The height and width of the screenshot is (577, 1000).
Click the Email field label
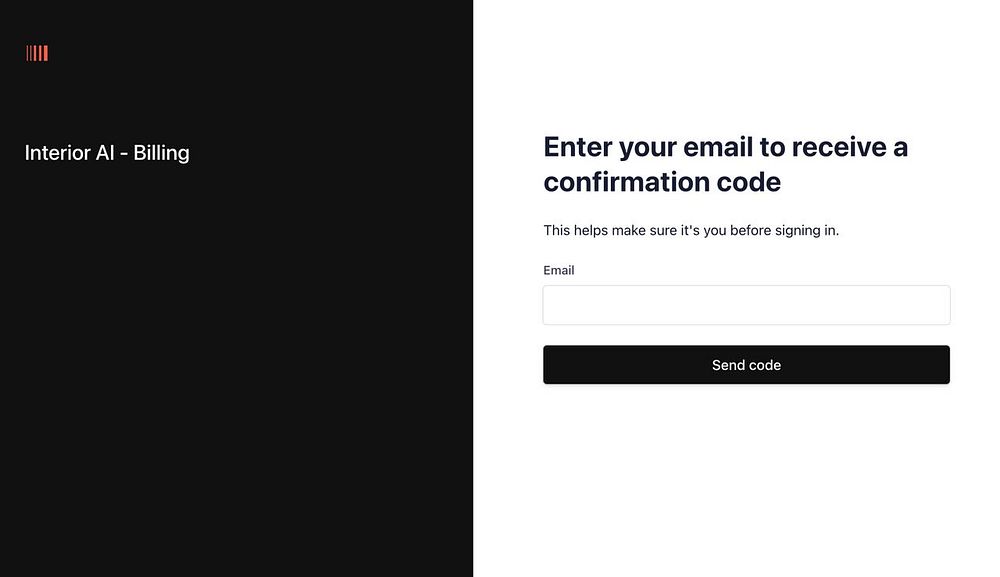(x=558, y=270)
